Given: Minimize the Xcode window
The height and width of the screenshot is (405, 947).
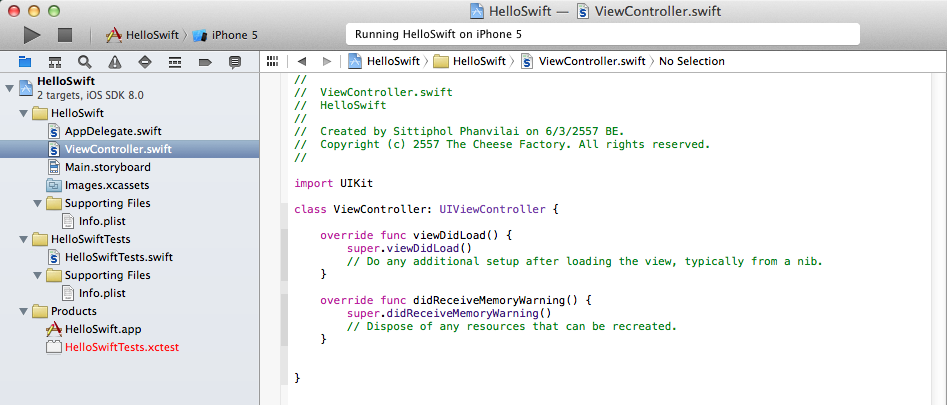Looking at the screenshot, I should [34, 10].
